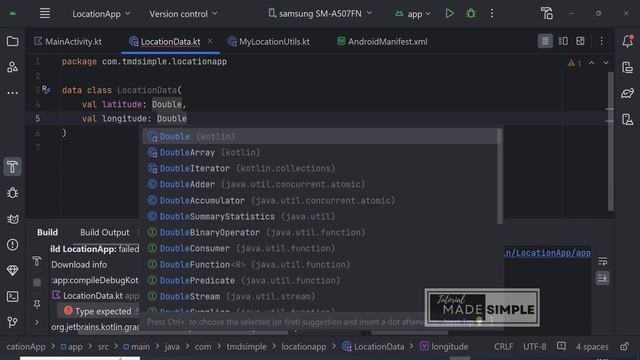Change the 4 spaces indent setting
Viewport: 640px width, 360px height.
(592, 347)
